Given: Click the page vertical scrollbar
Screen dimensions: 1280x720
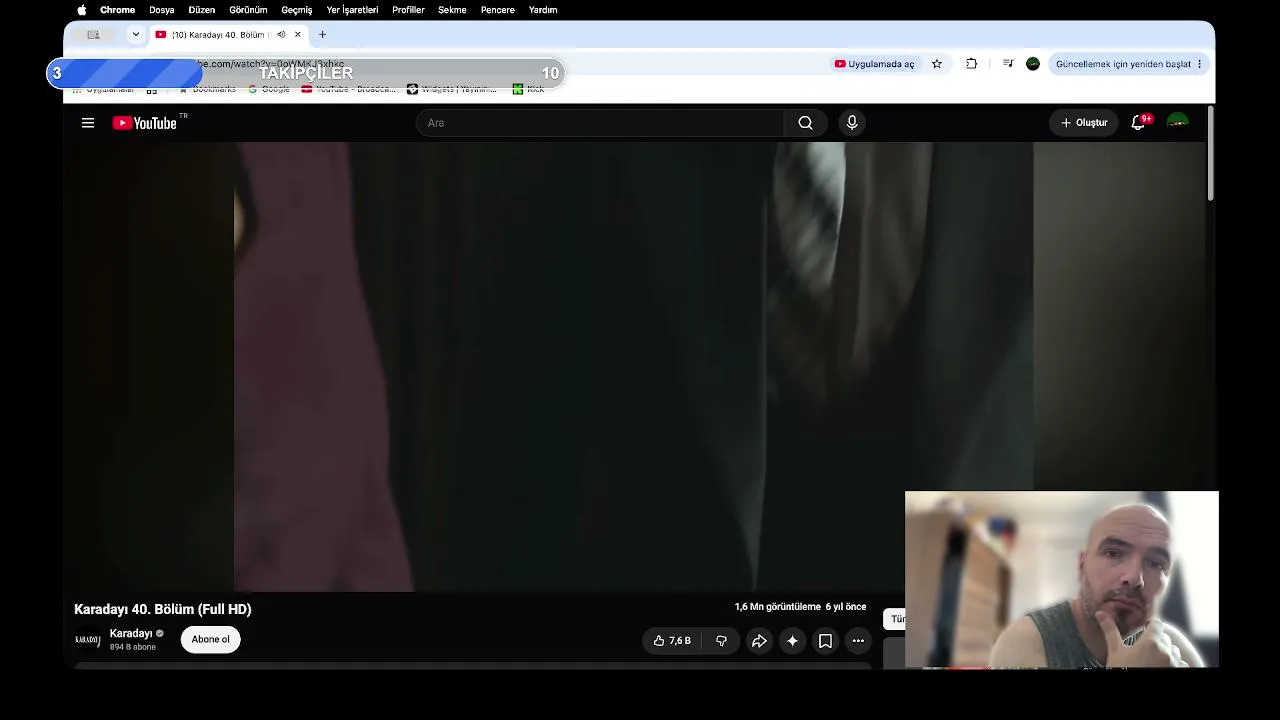Looking at the screenshot, I should coord(1210,153).
